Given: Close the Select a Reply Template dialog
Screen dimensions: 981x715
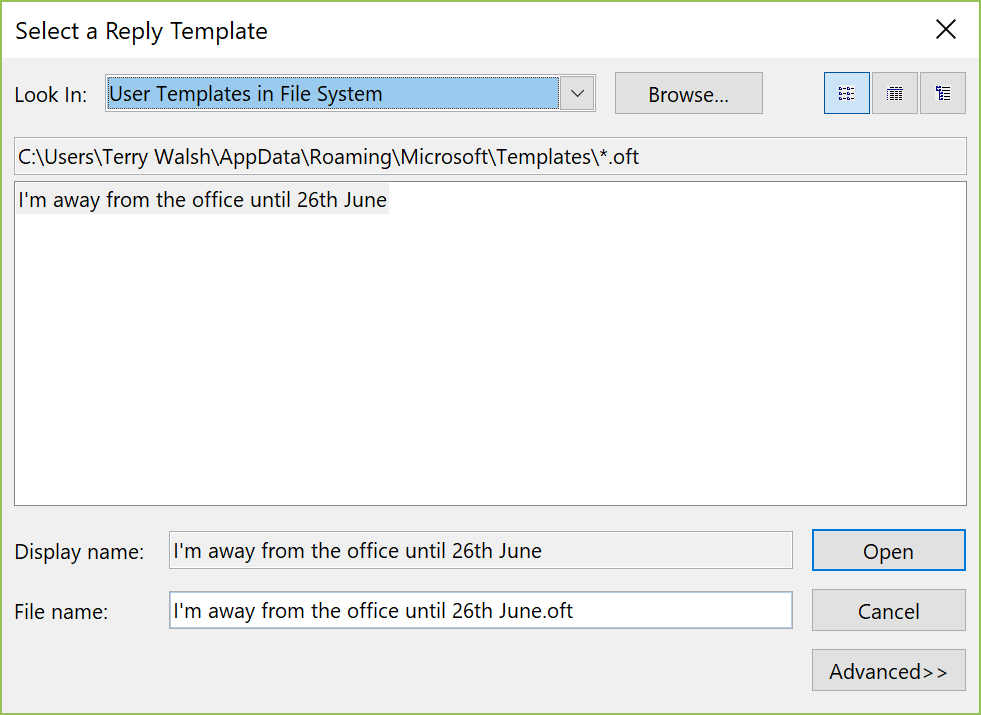Looking at the screenshot, I should click(x=945, y=29).
